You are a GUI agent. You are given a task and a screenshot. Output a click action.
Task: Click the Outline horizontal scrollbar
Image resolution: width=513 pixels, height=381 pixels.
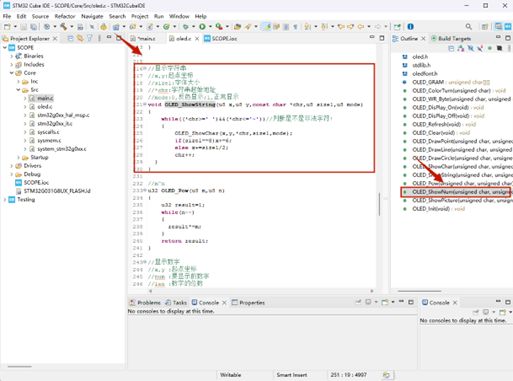(419, 291)
